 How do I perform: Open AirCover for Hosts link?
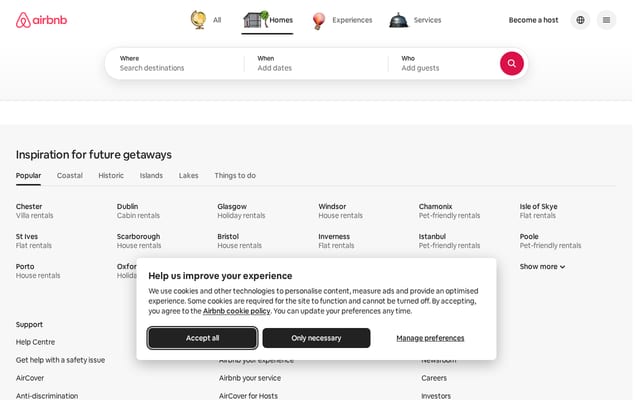click(248, 396)
